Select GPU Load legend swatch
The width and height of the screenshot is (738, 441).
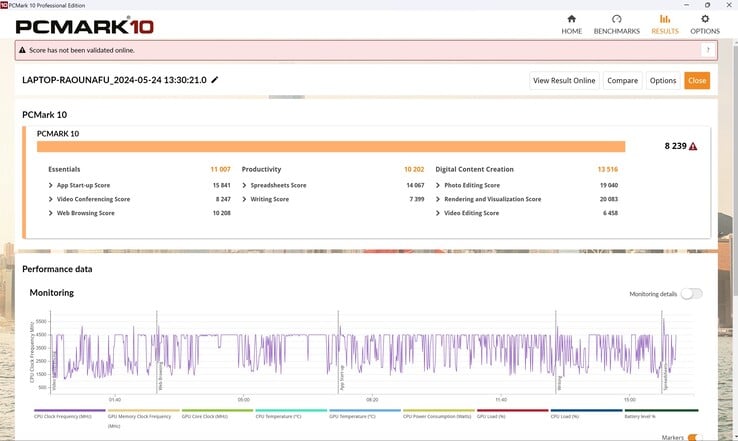[x=513, y=410]
